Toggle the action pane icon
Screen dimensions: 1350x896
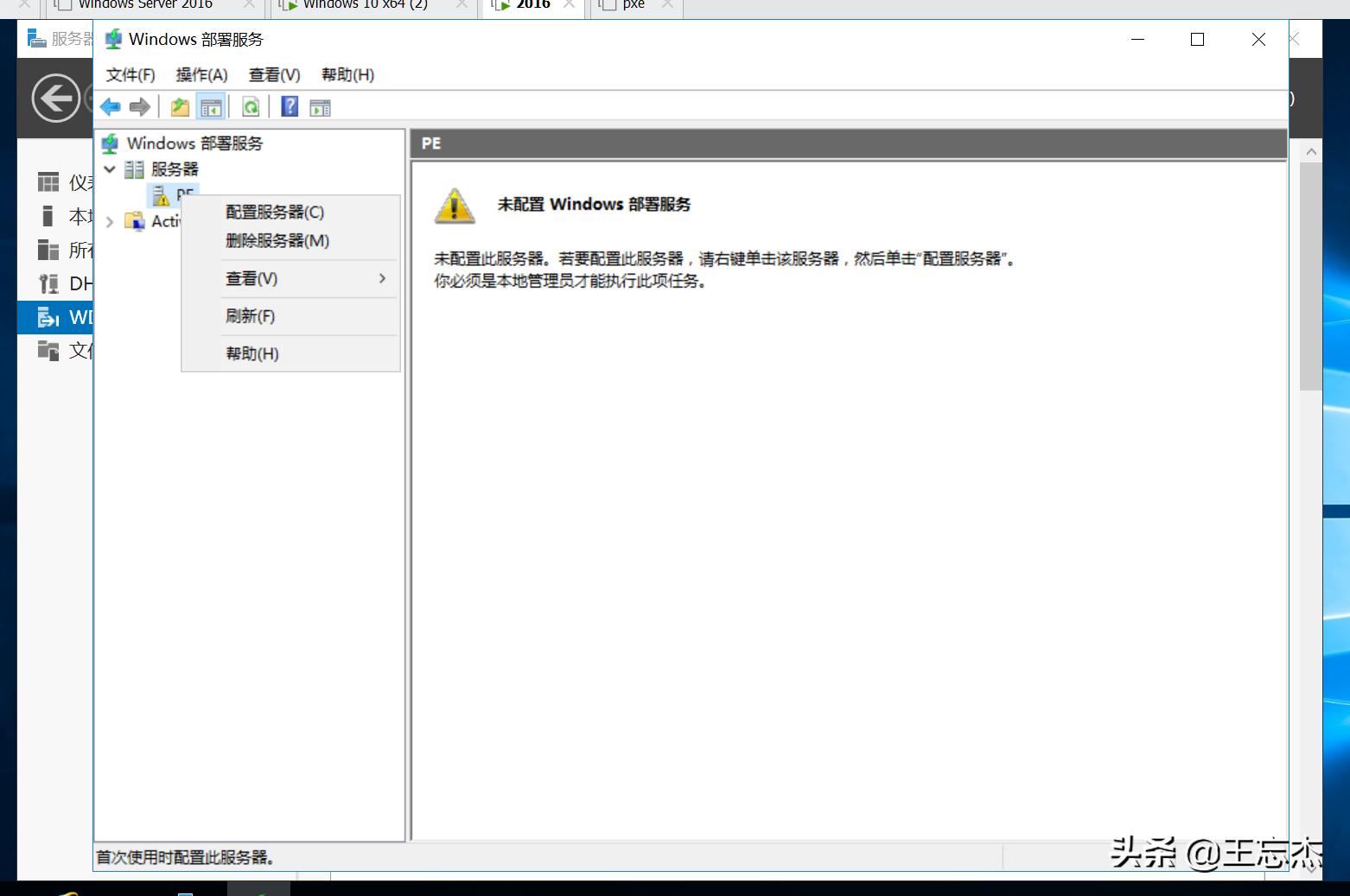point(320,106)
